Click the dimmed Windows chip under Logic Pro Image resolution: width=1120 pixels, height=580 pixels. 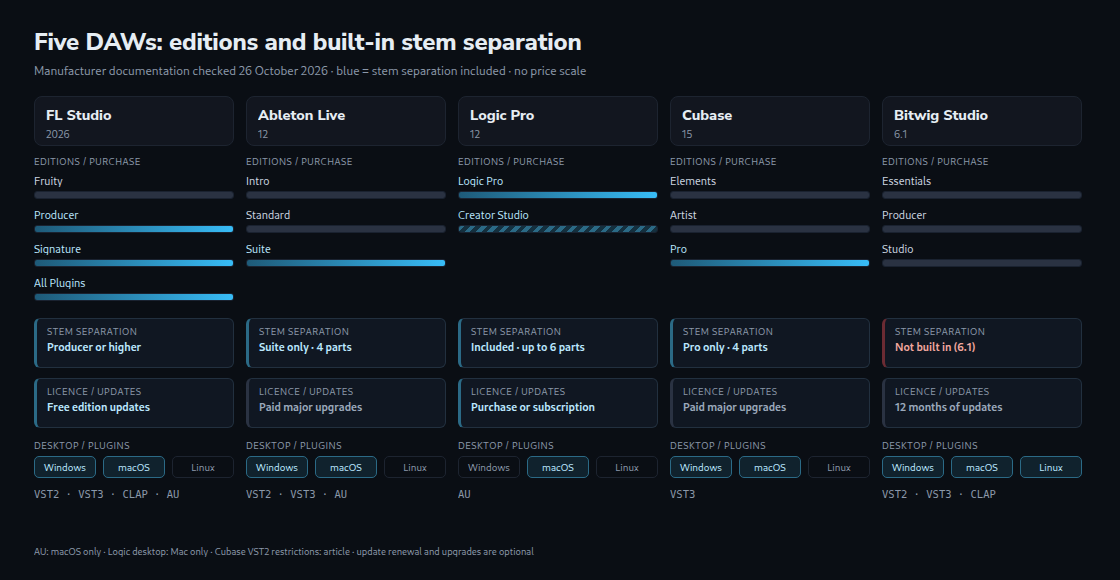pos(489,467)
